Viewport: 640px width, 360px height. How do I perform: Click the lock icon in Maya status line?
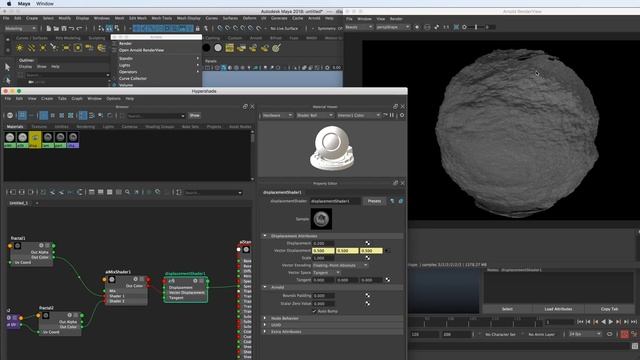tap(198, 28)
